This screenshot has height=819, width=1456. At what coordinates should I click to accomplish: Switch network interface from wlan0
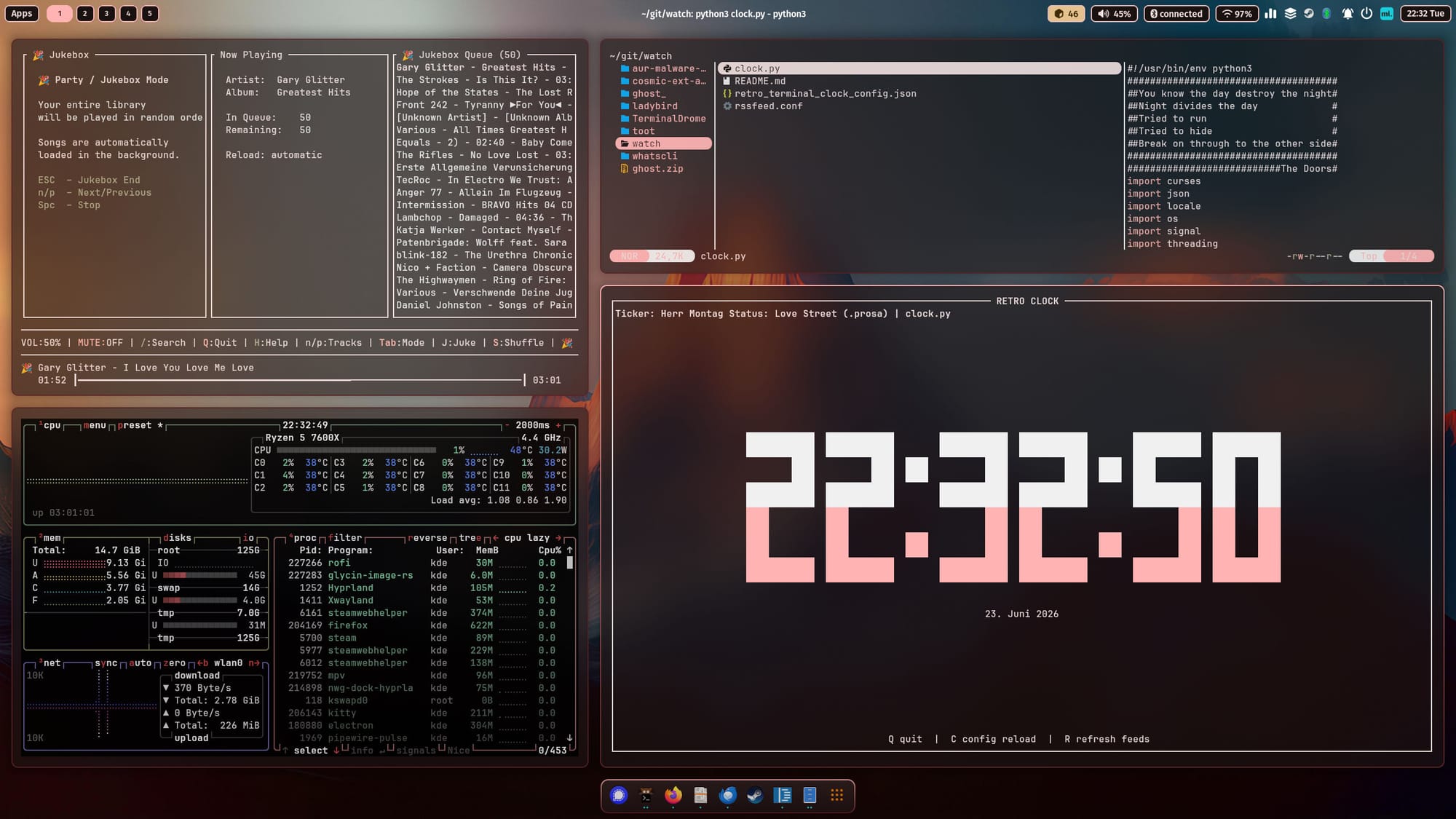[228, 663]
